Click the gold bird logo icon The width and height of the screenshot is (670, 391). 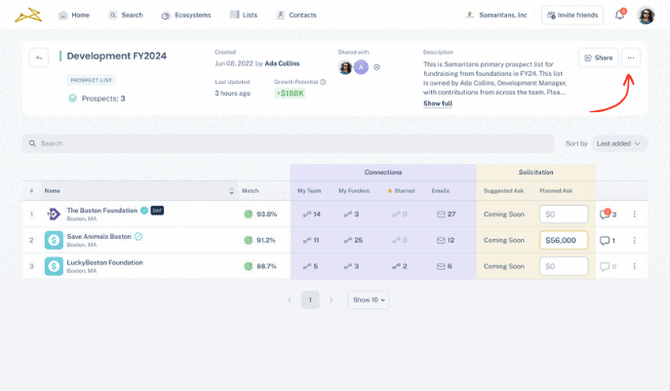(28, 15)
